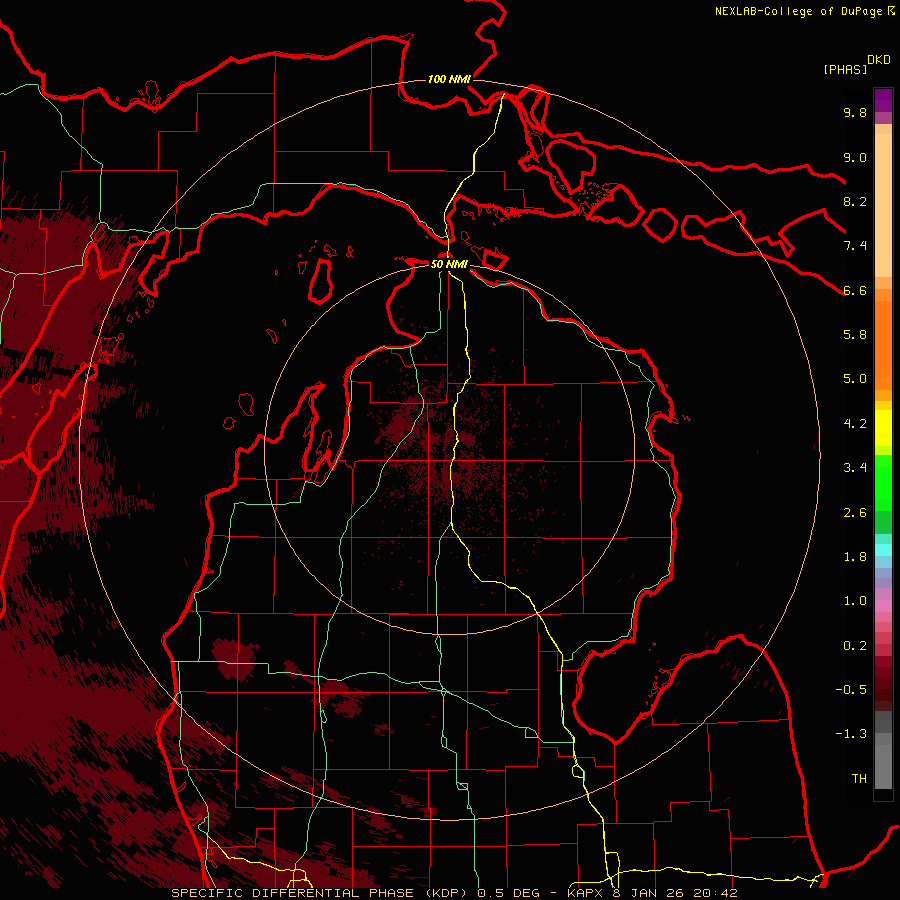Screen dimensions: 900x900
Task: Click the -1.3 legend value
Action: coord(851,734)
